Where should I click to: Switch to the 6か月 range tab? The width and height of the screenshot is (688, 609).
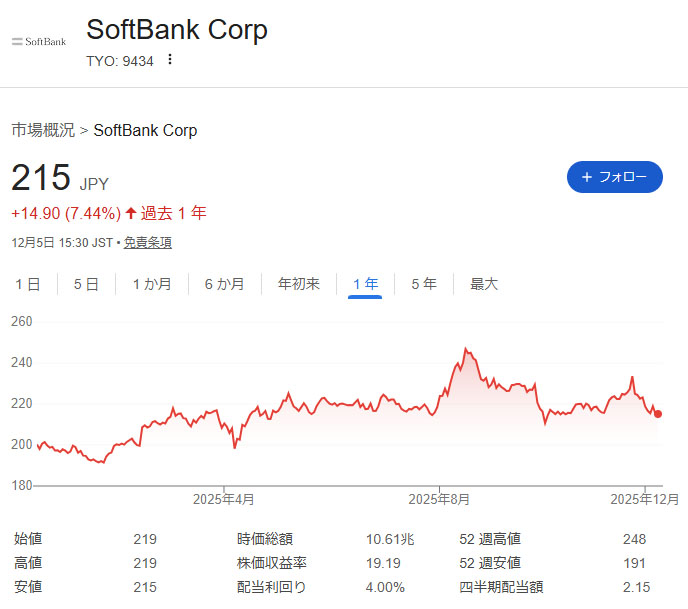tap(224, 284)
